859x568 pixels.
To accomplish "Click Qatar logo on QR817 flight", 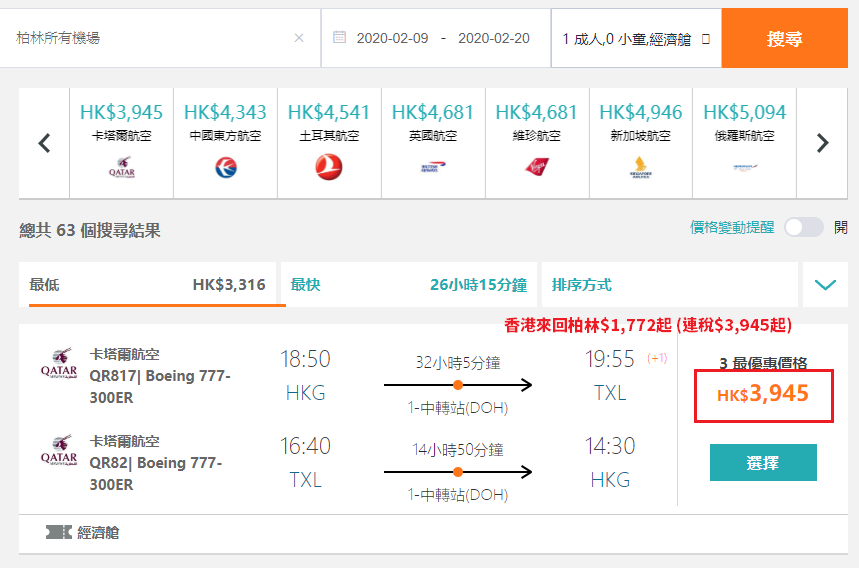I will click(59, 363).
